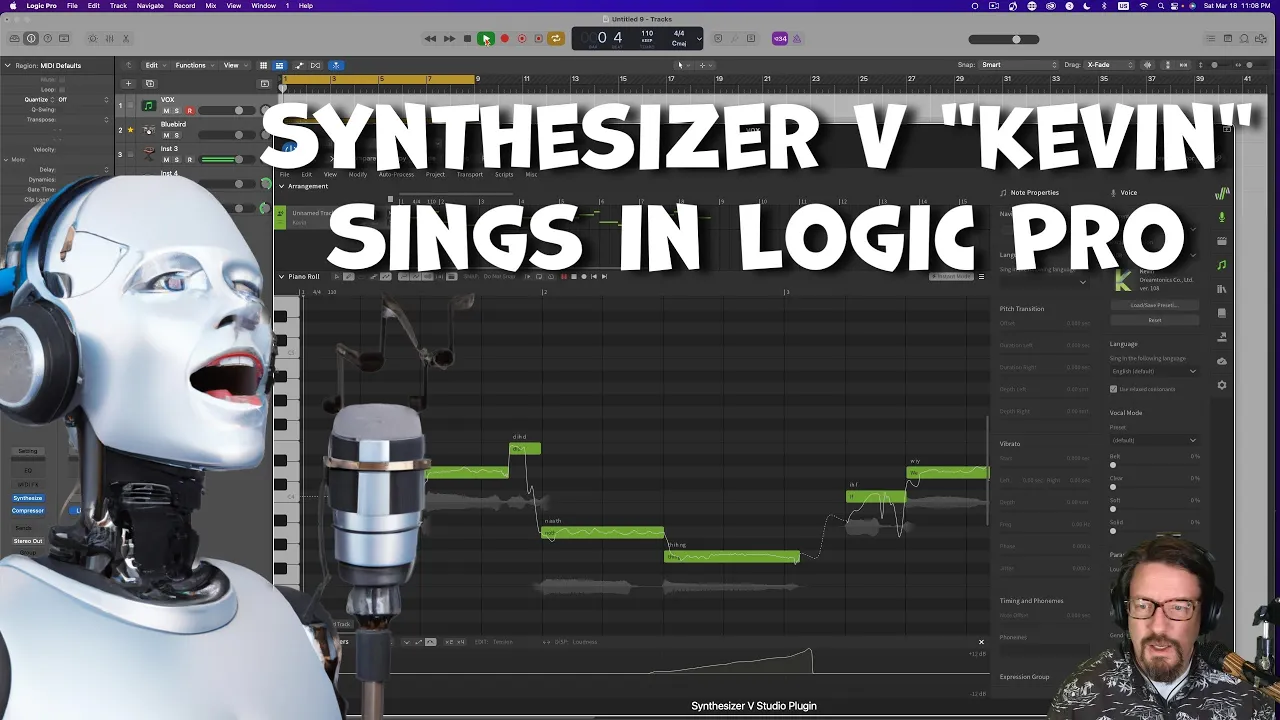The image size is (1280, 720).
Task: Click the grid view icon in tracks header
Action: [x=264, y=65]
